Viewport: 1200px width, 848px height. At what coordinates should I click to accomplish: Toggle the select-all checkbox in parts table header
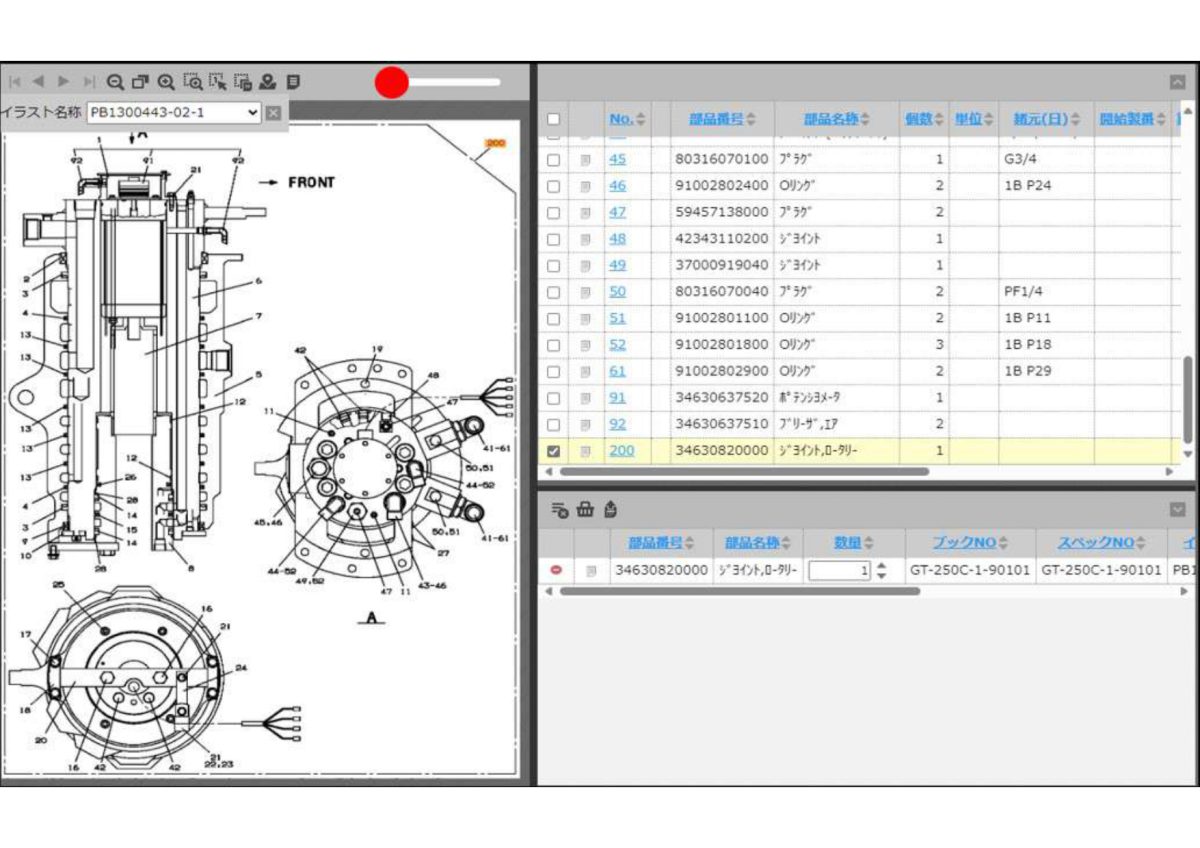pos(554,119)
